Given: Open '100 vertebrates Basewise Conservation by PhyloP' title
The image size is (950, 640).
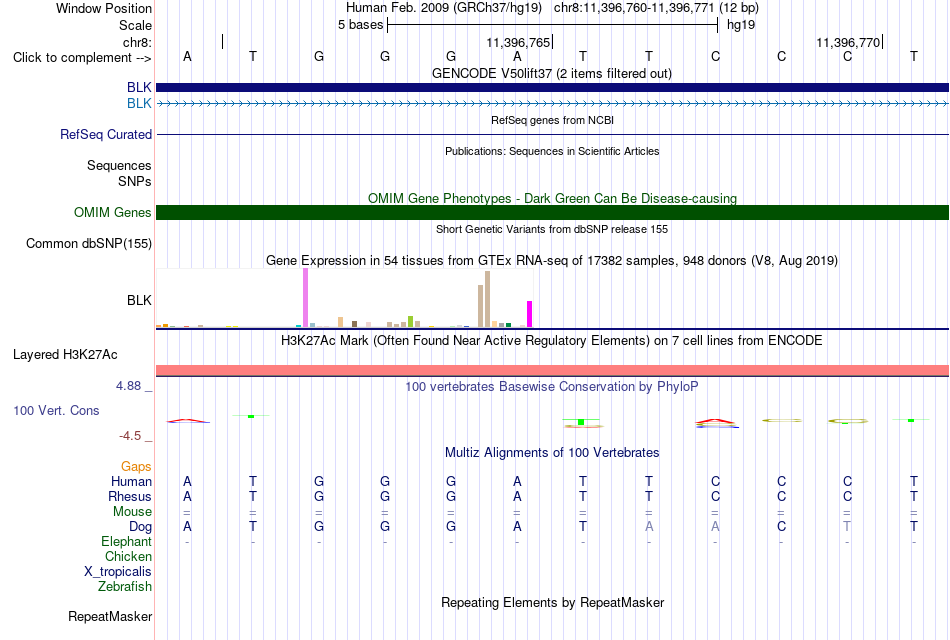Looking at the screenshot, I should 552,387.
